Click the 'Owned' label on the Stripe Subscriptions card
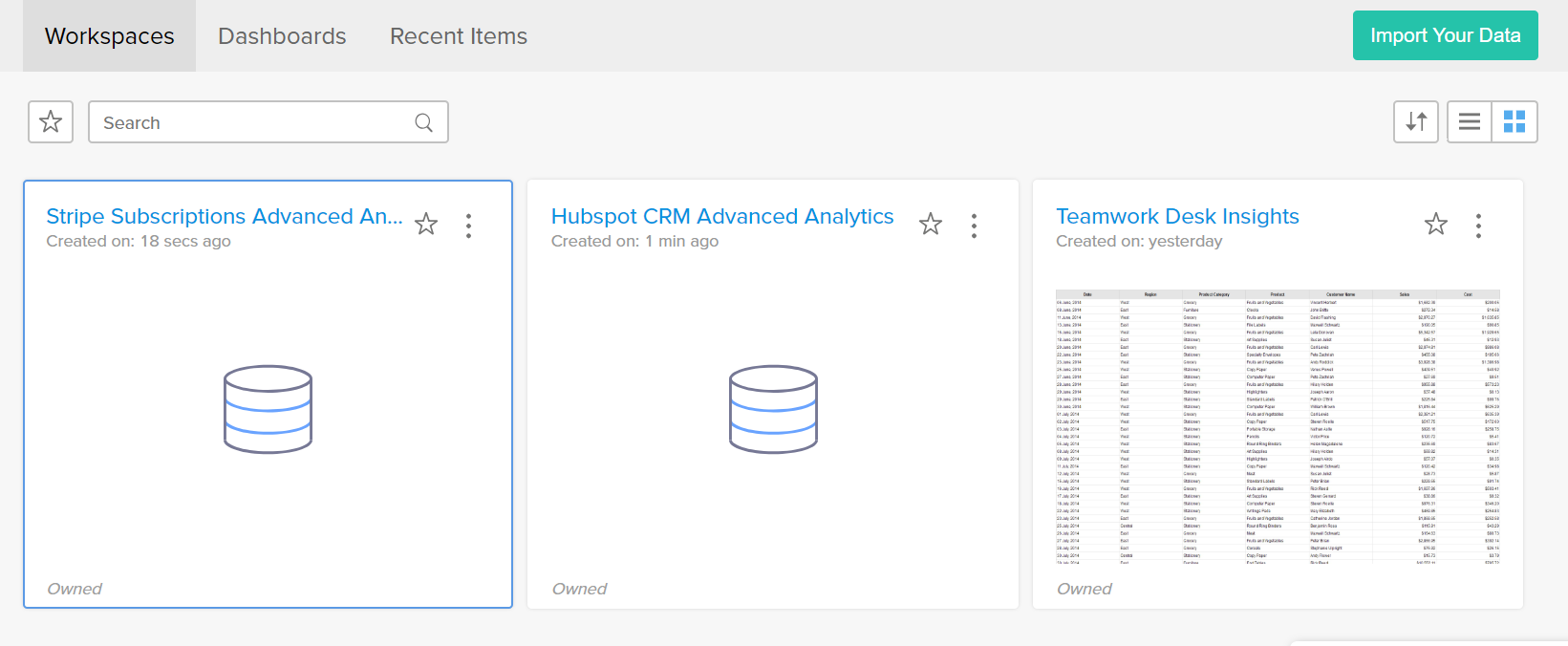This screenshot has width=1568, height=646. click(75, 589)
